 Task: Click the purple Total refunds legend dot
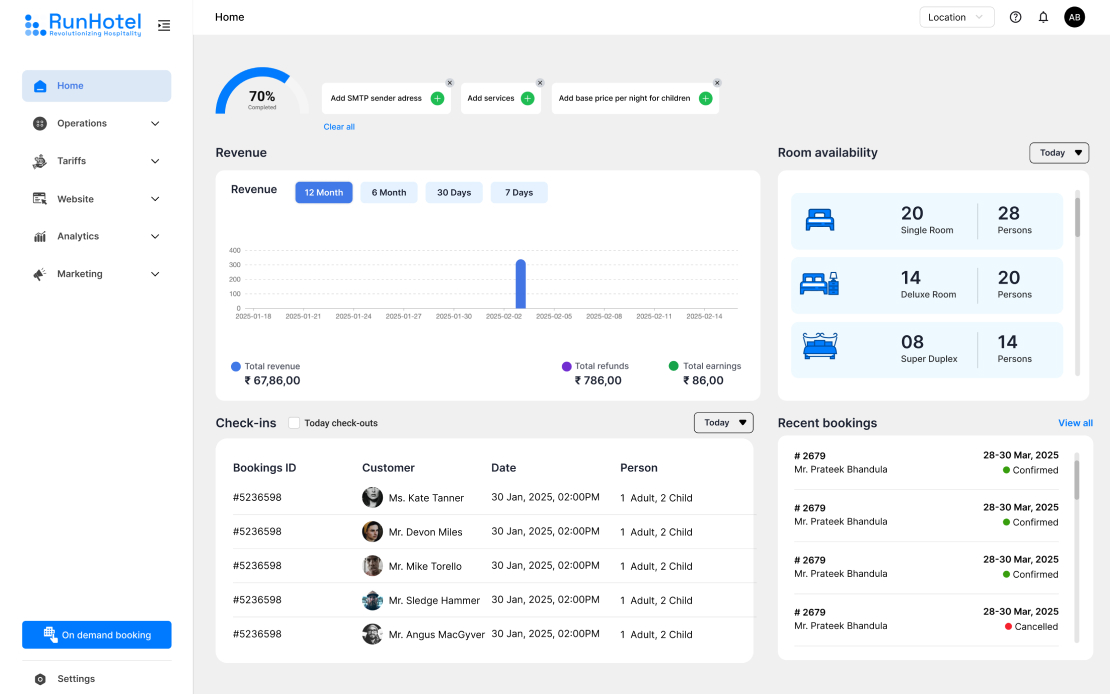566,366
